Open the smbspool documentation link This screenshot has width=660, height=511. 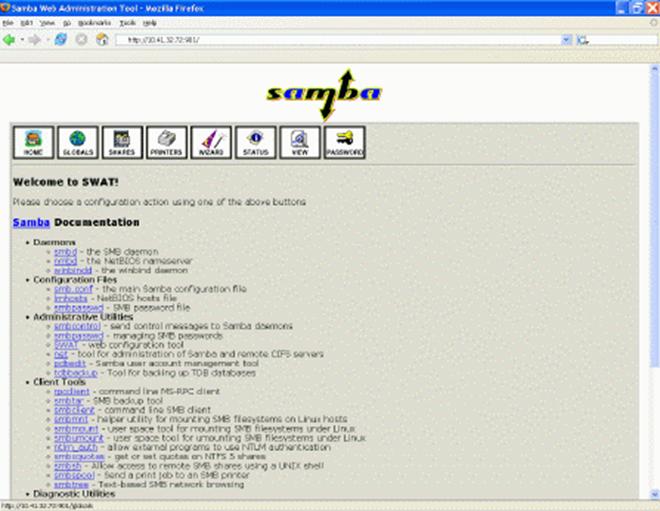click(75, 475)
